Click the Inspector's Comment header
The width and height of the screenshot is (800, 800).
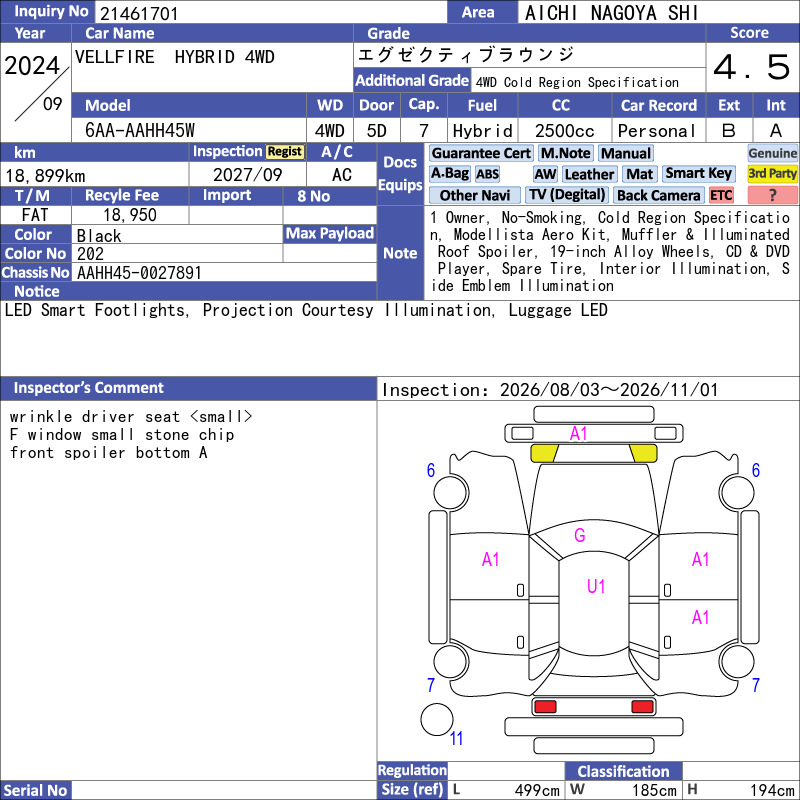pyautogui.click(x=188, y=388)
